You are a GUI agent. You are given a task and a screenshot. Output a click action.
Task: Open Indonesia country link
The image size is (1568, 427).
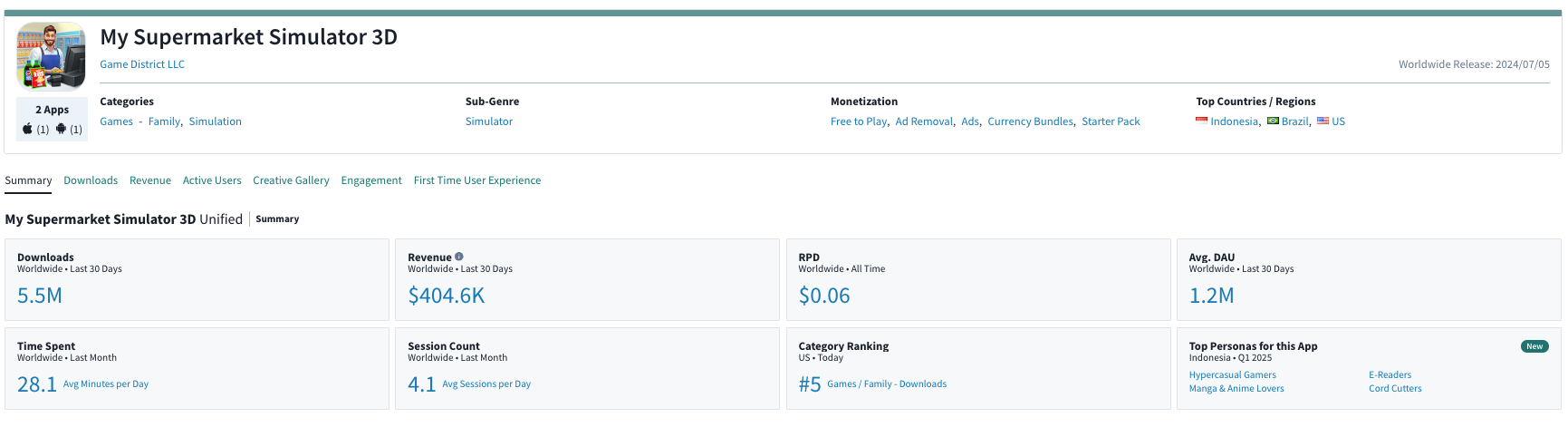[x=1234, y=121]
